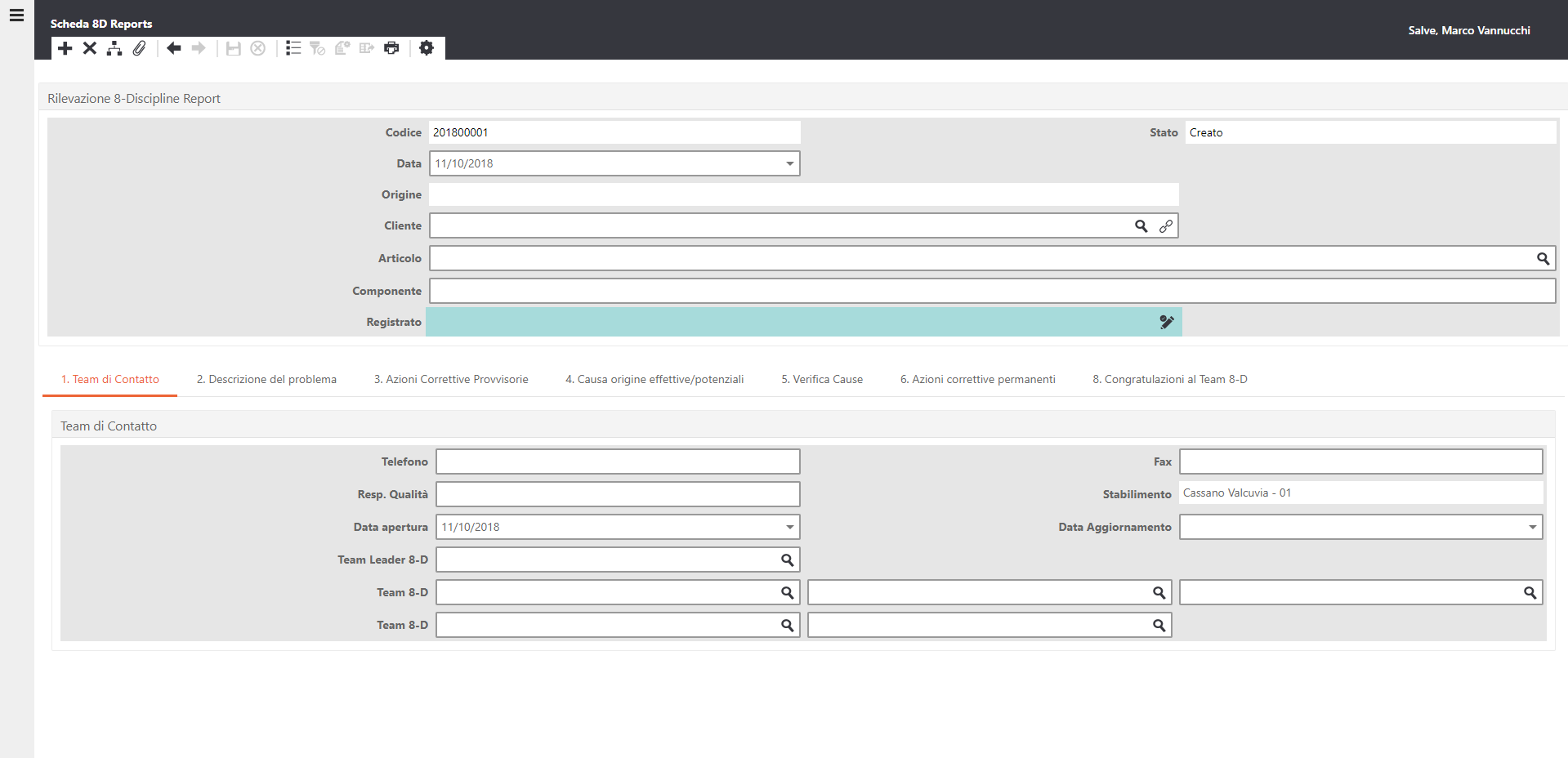Expand the Data Aggiornamento dropdown
This screenshot has height=758, width=1568.
click(x=1532, y=528)
